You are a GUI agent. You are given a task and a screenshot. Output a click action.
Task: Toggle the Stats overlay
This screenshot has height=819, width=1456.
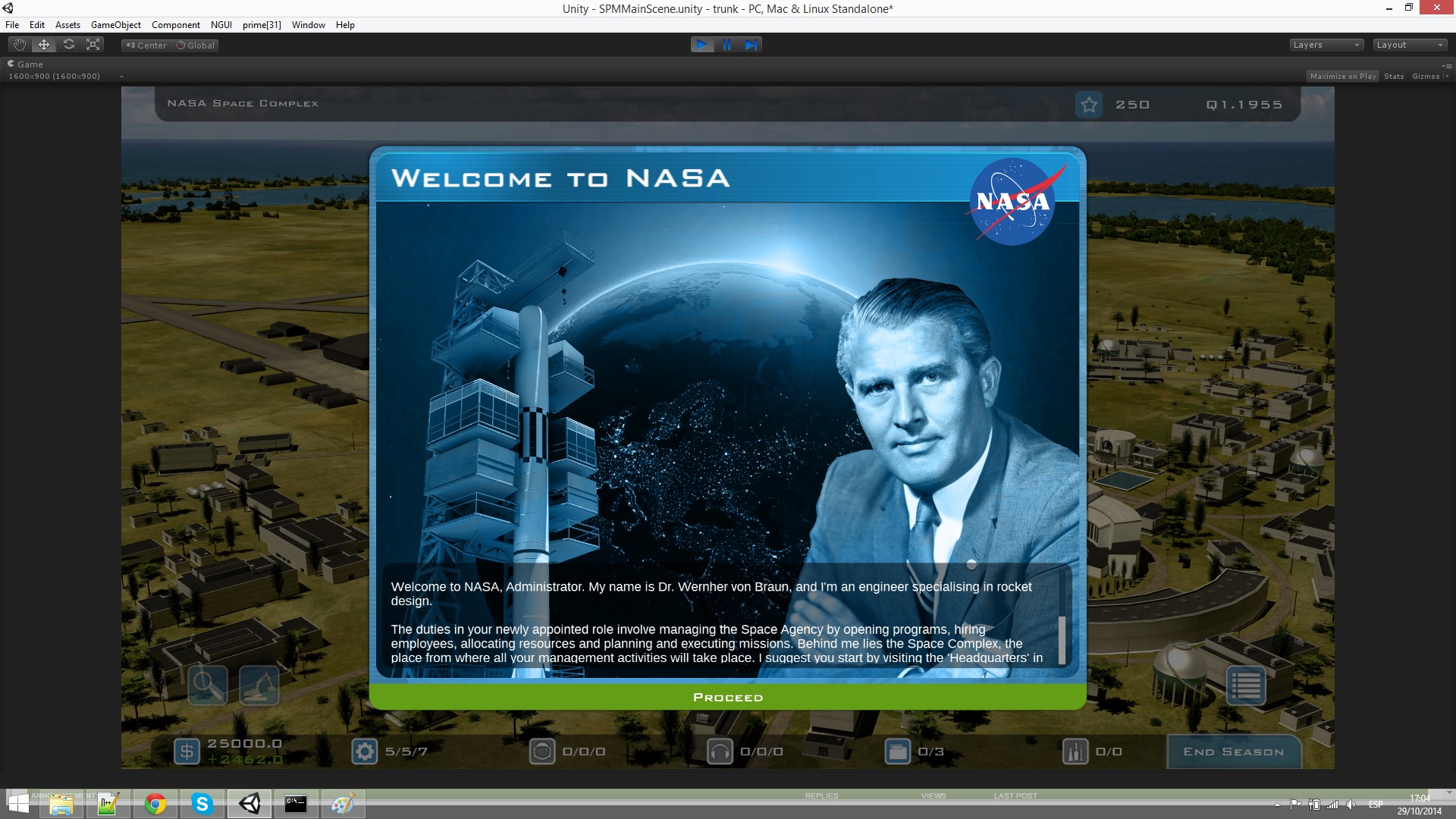[1394, 76]
